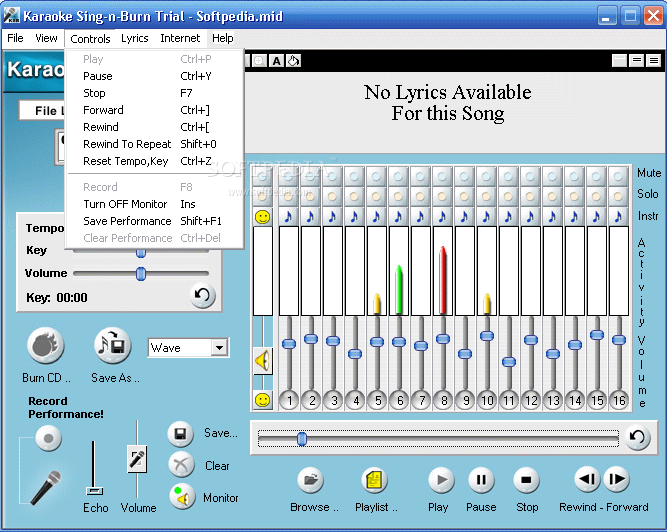Viewport: 667px width, 532px height.
Task: Mute channel 6
Action: coord(399,176)
